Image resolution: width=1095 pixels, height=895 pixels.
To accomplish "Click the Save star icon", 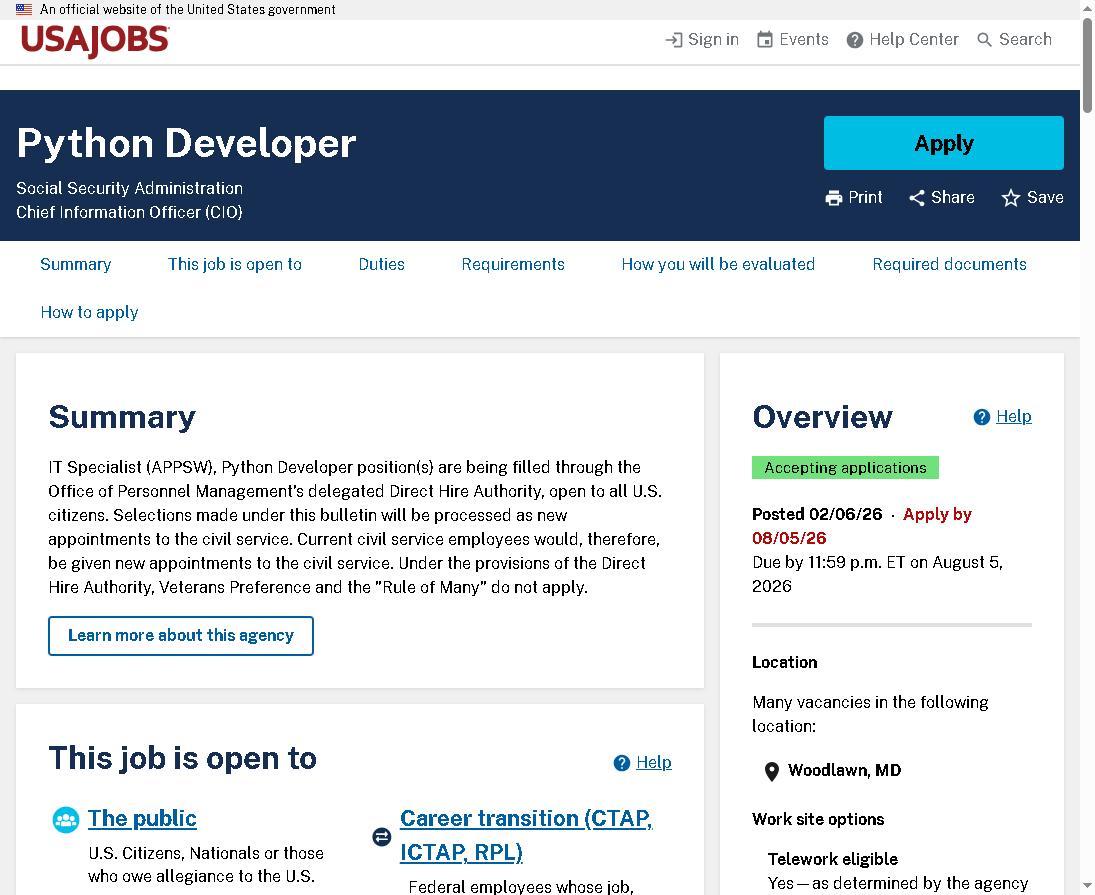I will click(1011, 198).
